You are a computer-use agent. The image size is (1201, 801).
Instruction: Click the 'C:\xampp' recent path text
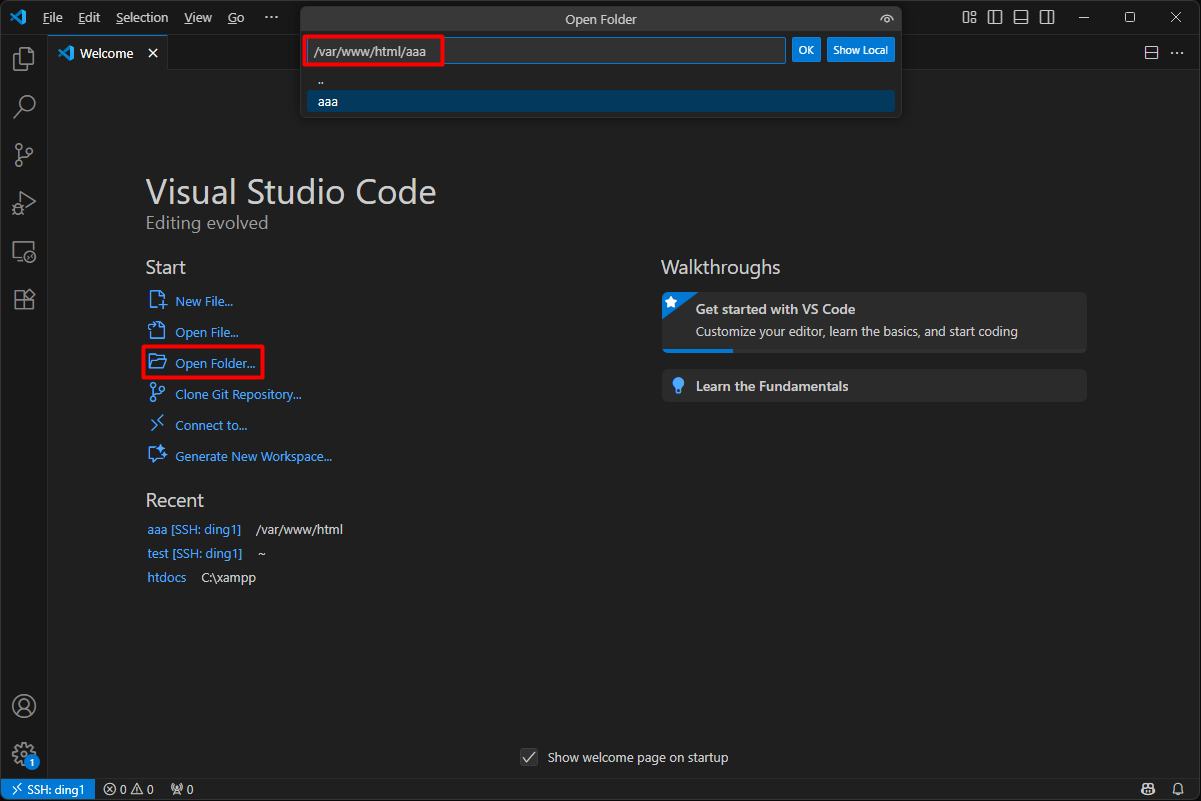tap(229, 577)
